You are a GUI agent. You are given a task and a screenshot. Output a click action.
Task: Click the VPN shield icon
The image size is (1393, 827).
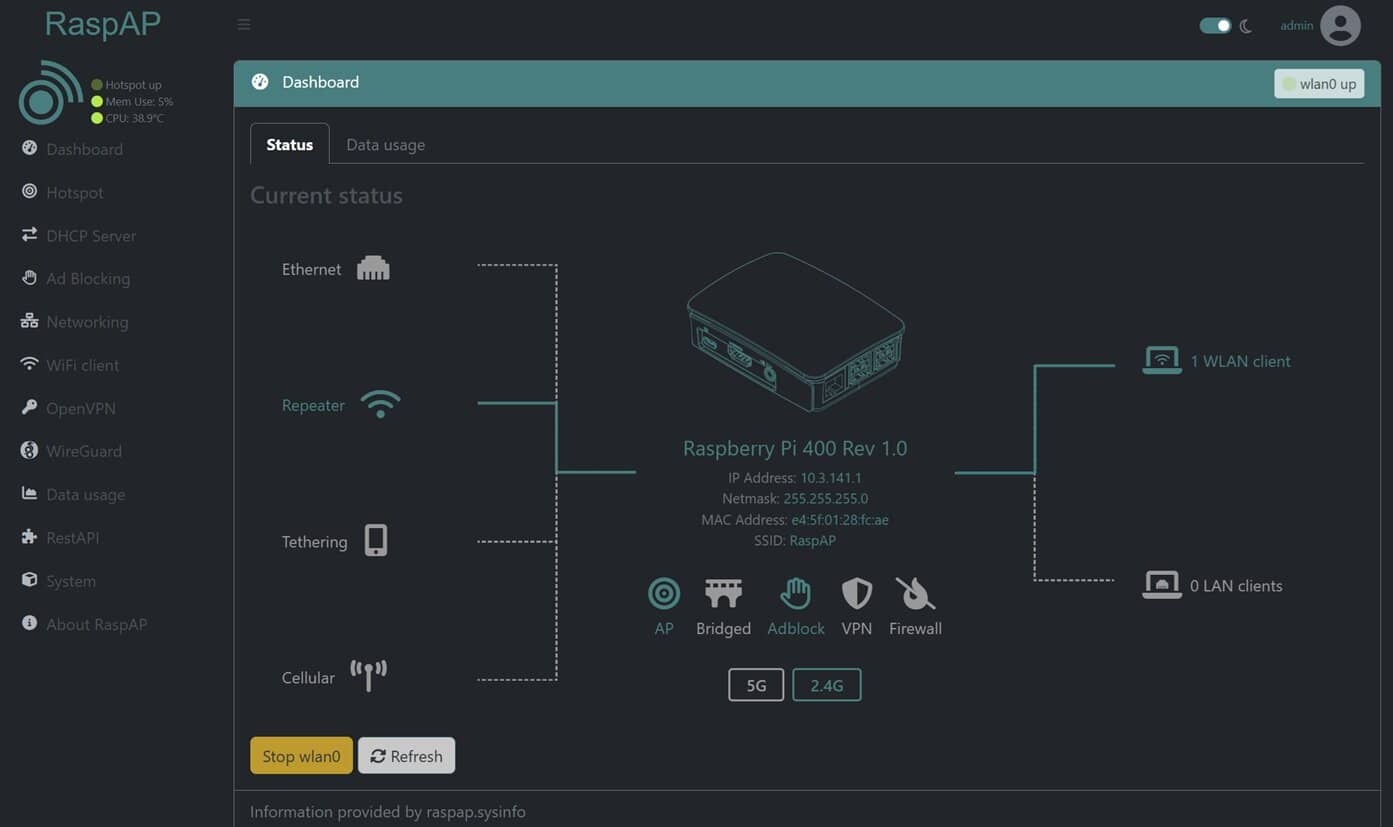coord(856,593)
